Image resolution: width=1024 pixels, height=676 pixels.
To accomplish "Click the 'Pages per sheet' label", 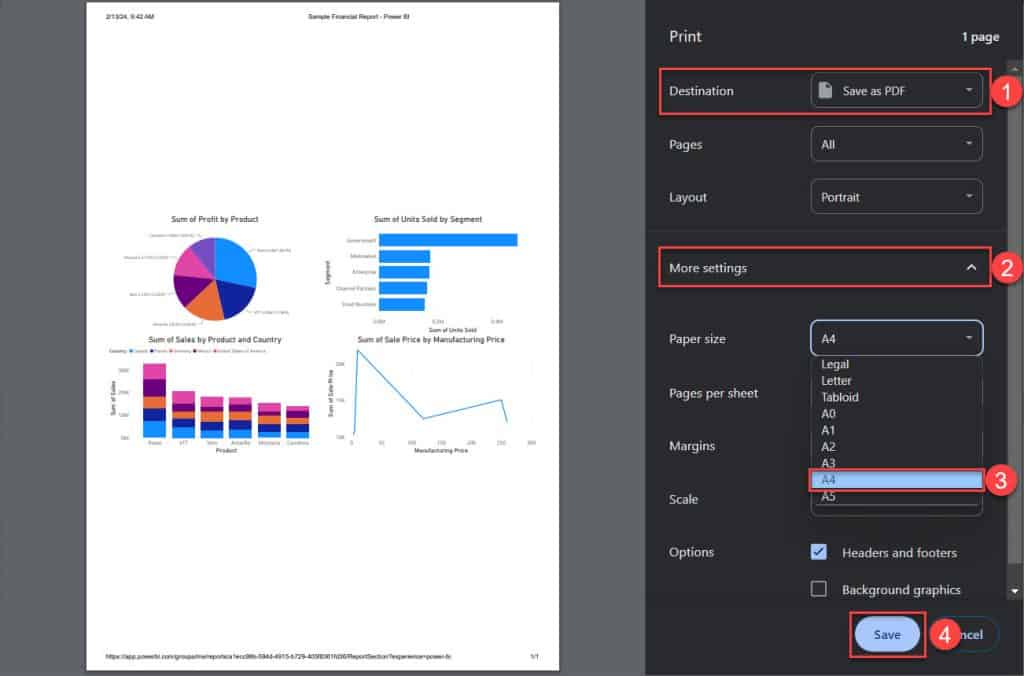I will (713, 393).
